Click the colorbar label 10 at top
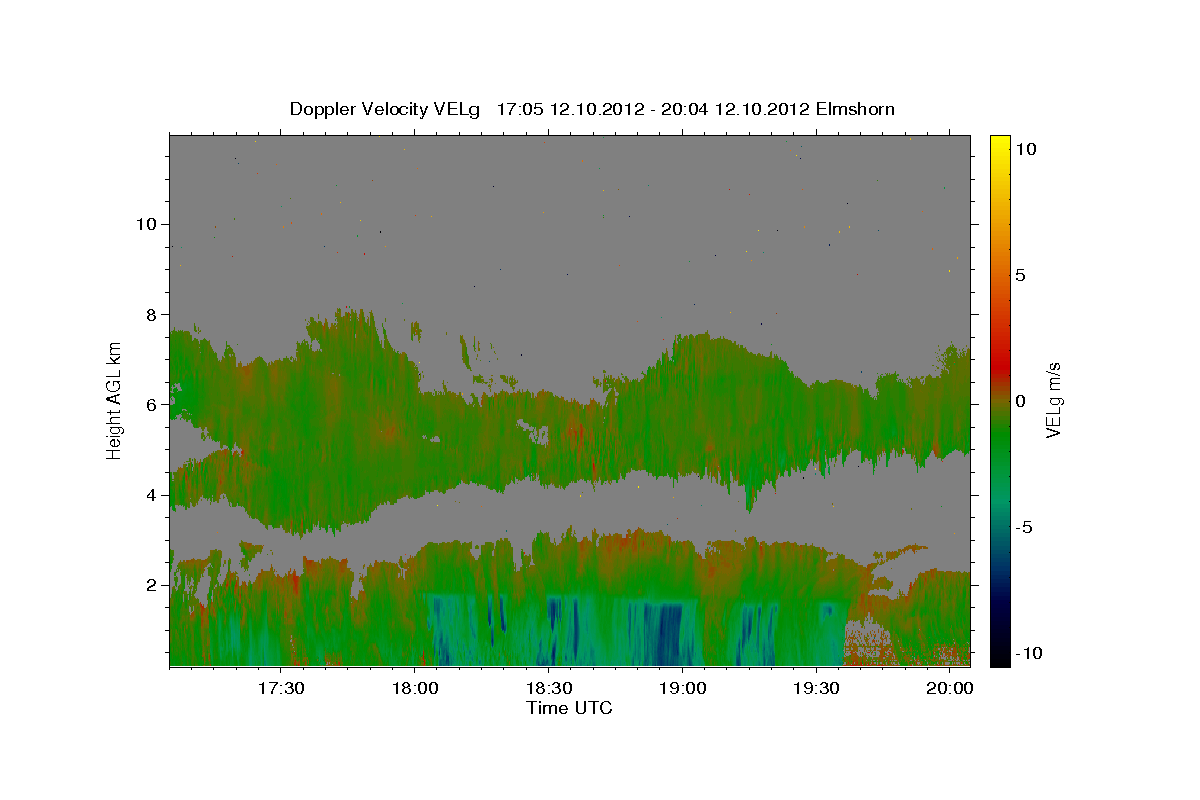 1026,148
